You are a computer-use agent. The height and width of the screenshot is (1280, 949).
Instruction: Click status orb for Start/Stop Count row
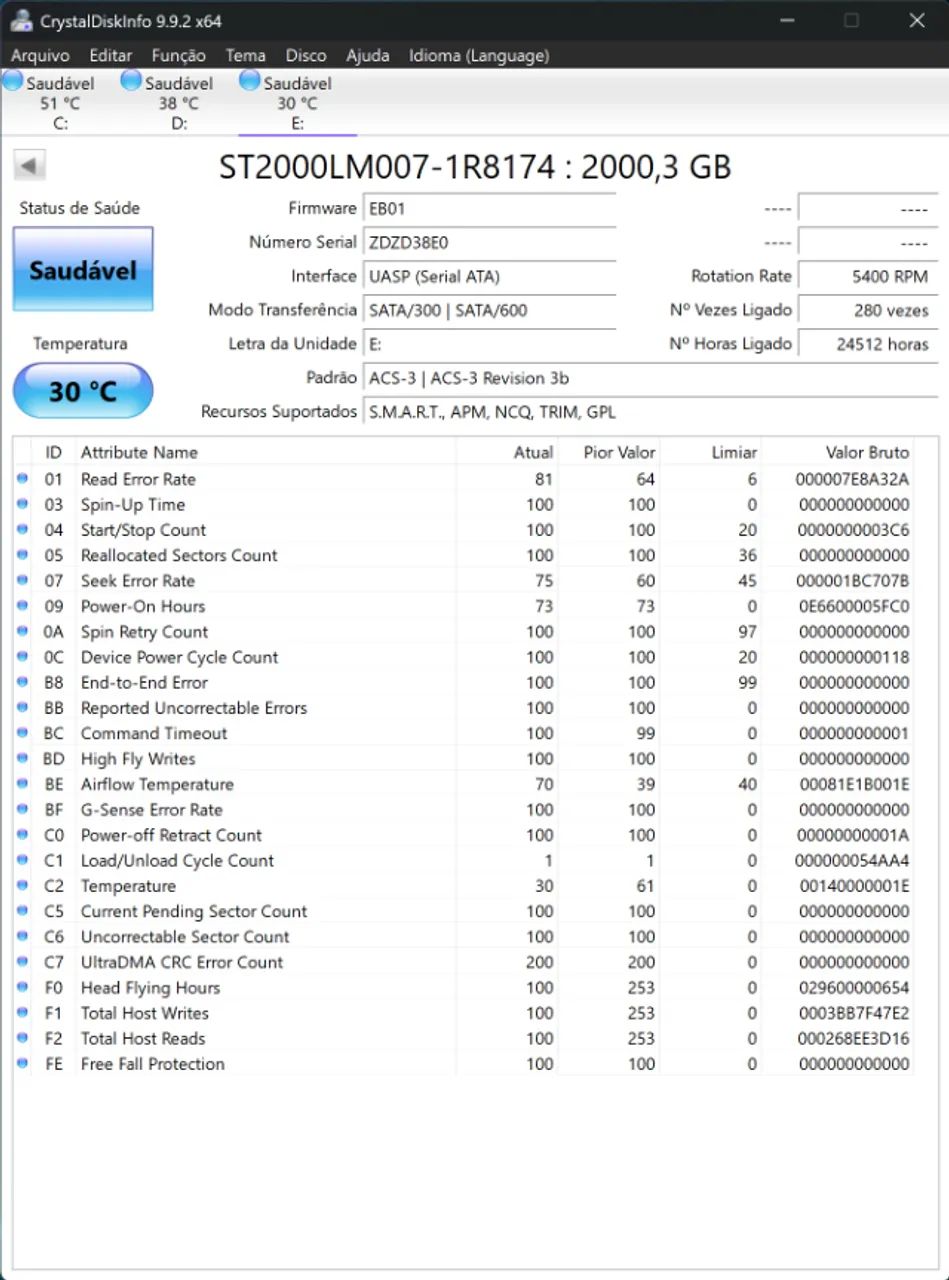click(x=23, y=530)
